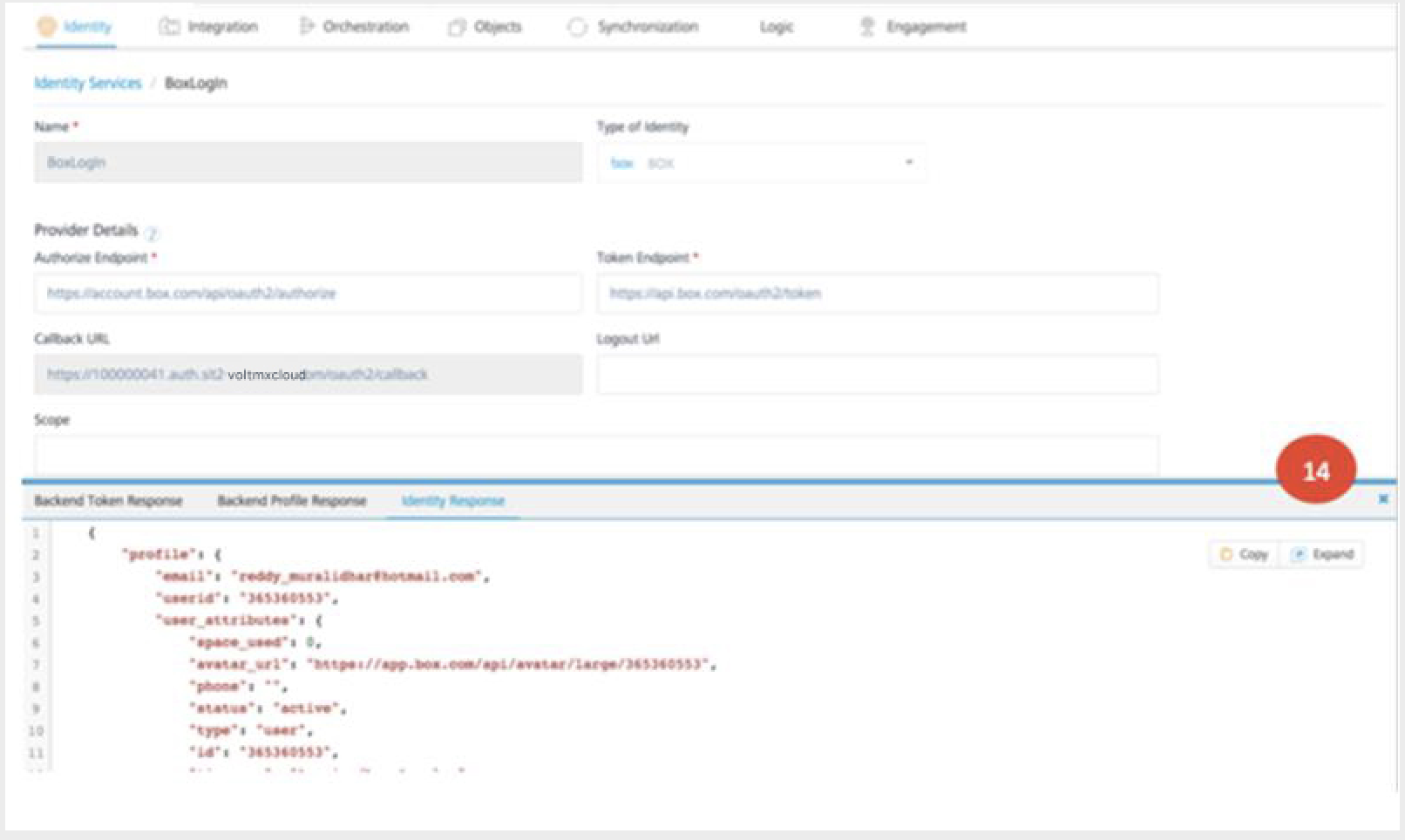Show the Backend Token Response tab

point(109,500)
